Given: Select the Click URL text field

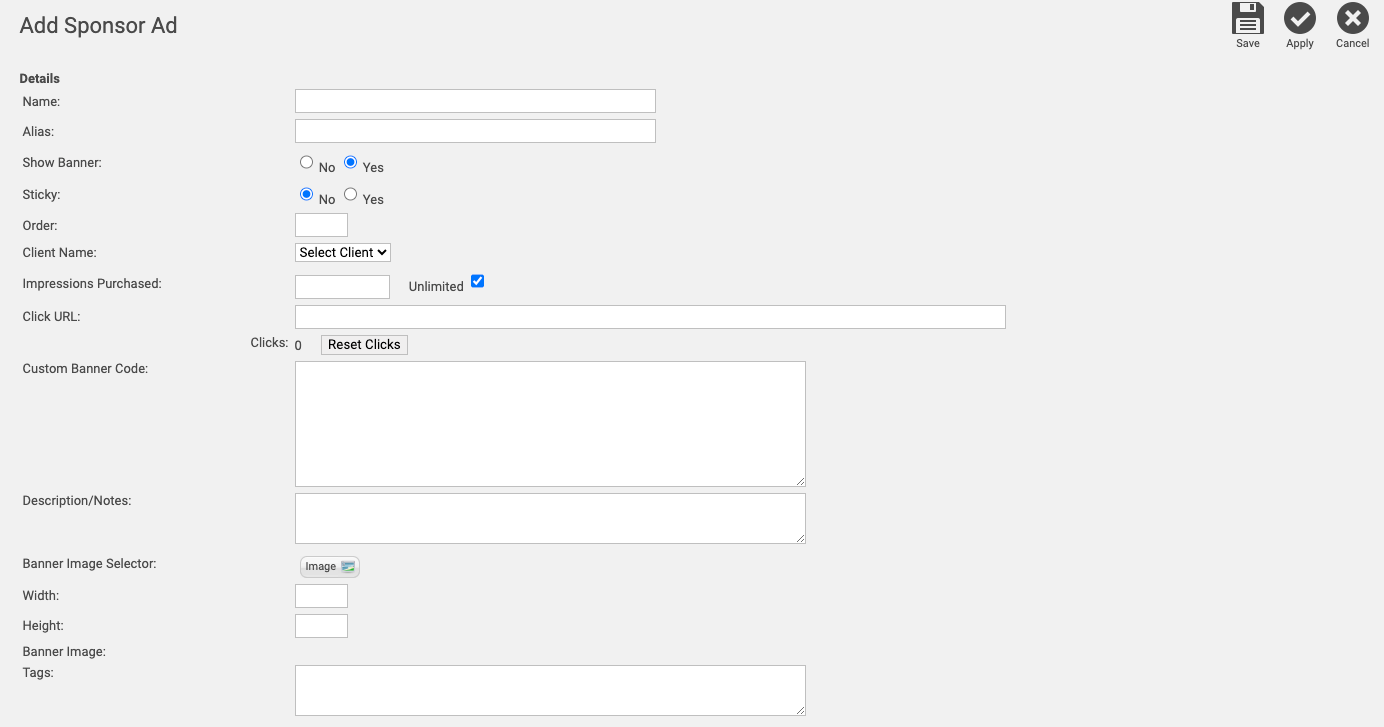Looking at the screenshot, I should pos(650,316).
